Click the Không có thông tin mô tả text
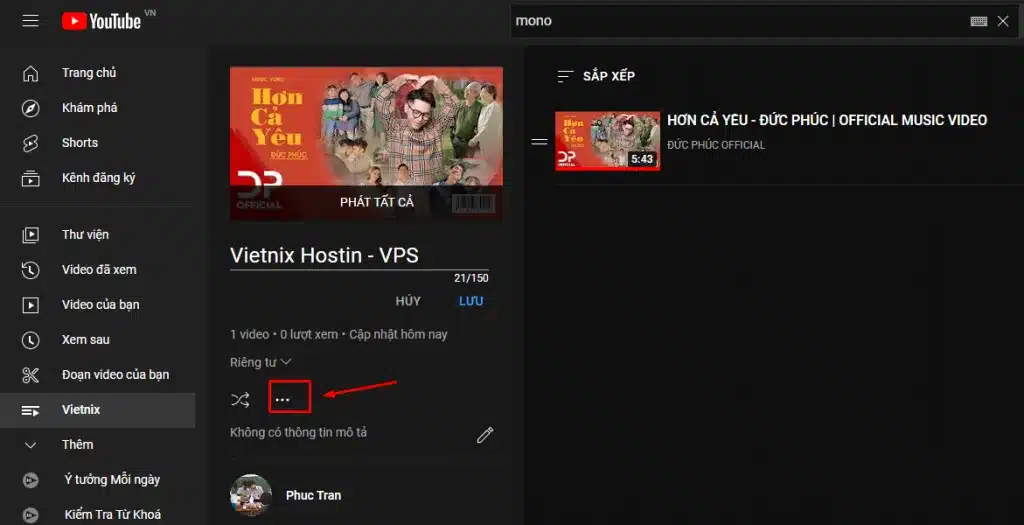The width and height of the screenshot is (1024, 525). [298, 432]
